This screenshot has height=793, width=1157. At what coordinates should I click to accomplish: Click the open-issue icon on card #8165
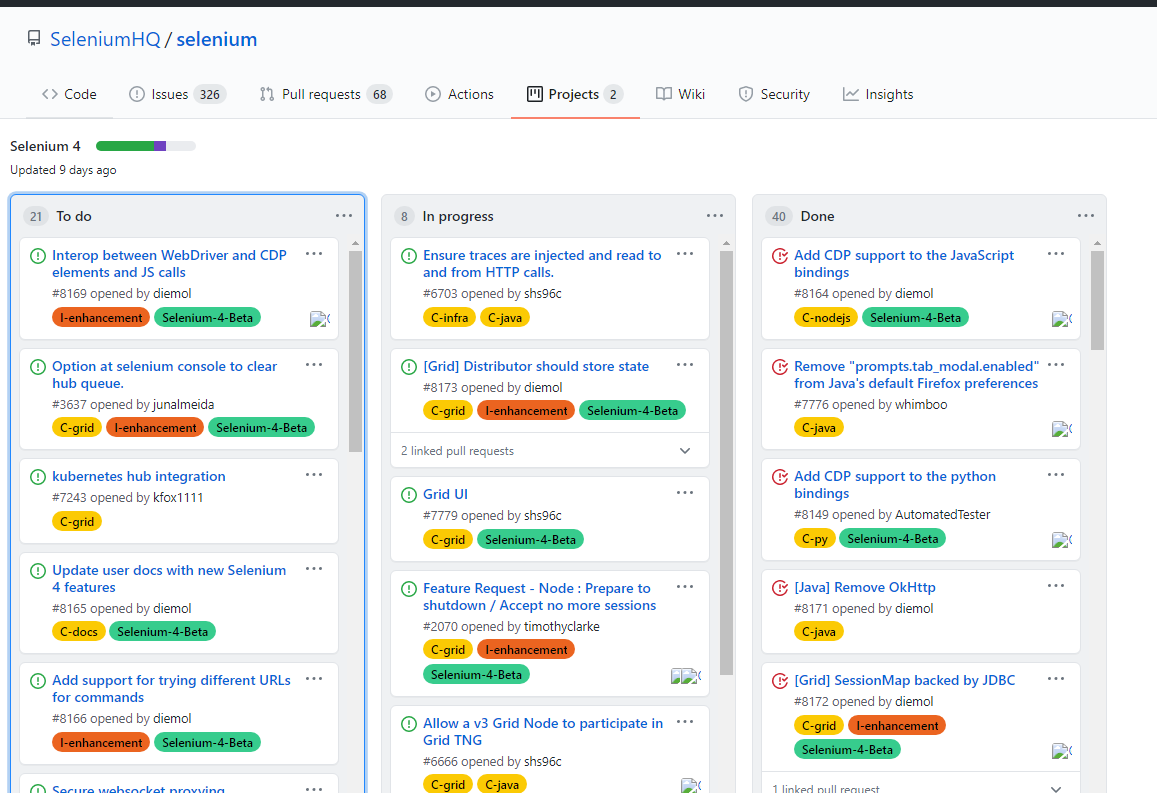coord(38,570)
